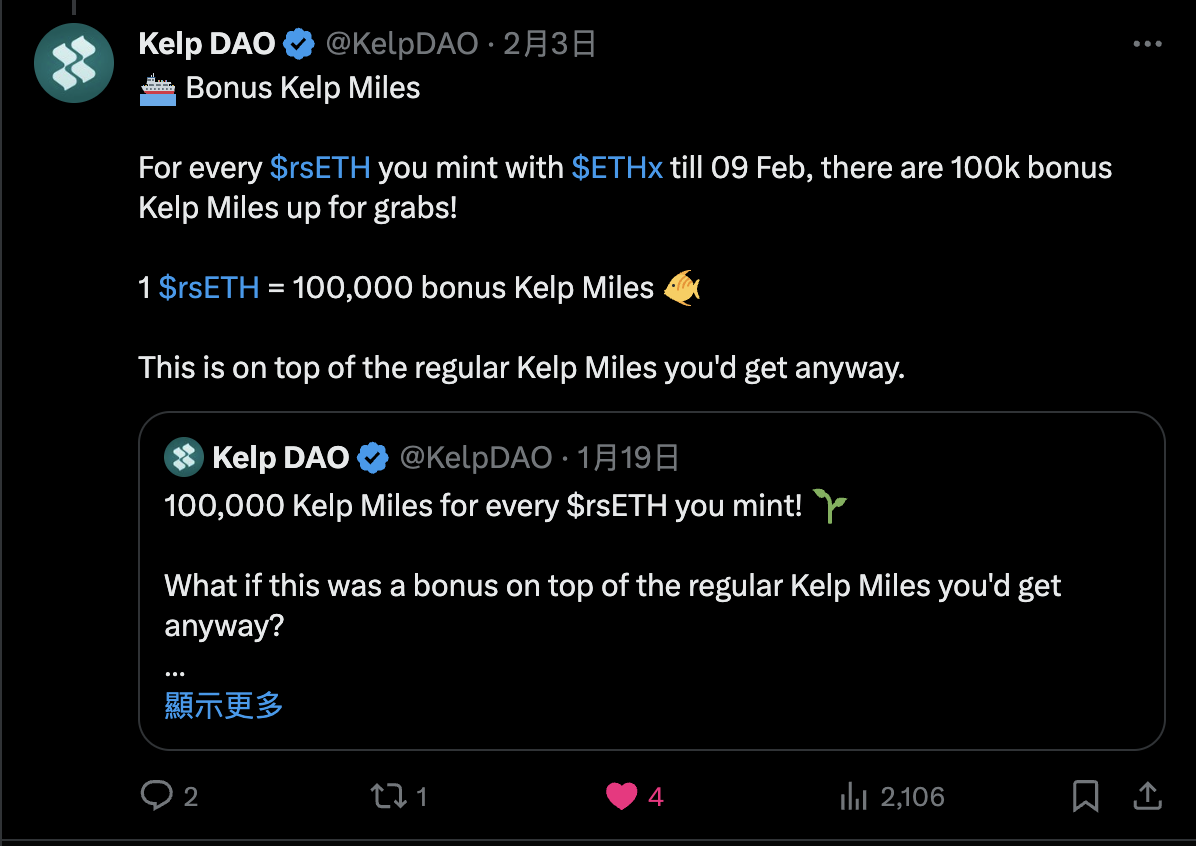This screenshot has height=846, width=1196.
Task: Click the reply speech bubble icon
Action: point(157,796)
